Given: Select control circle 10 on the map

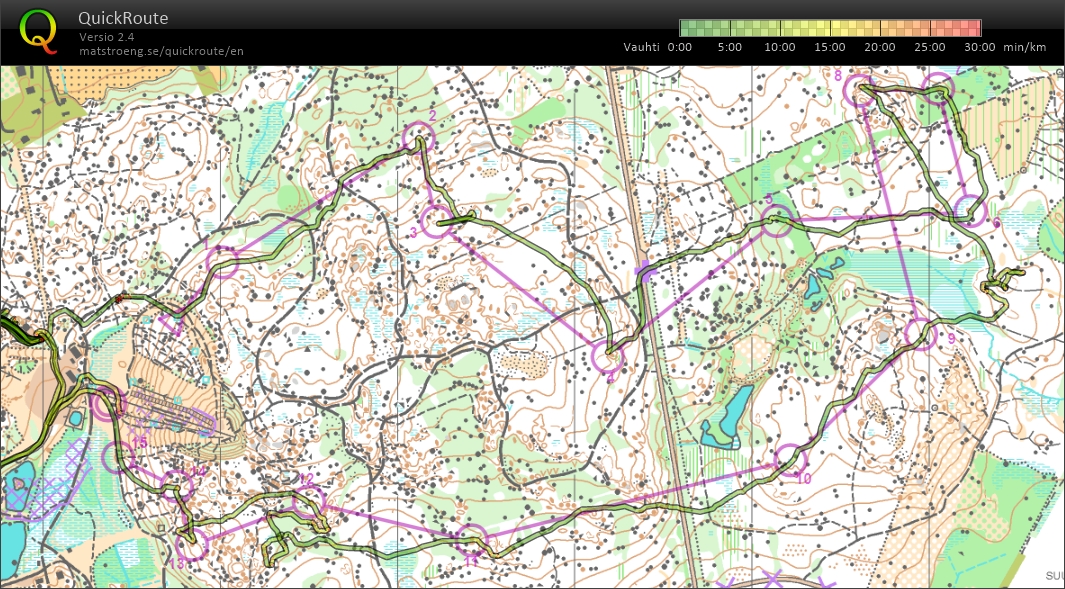Looking at the screenshot, I should click(x=790, y=460).
